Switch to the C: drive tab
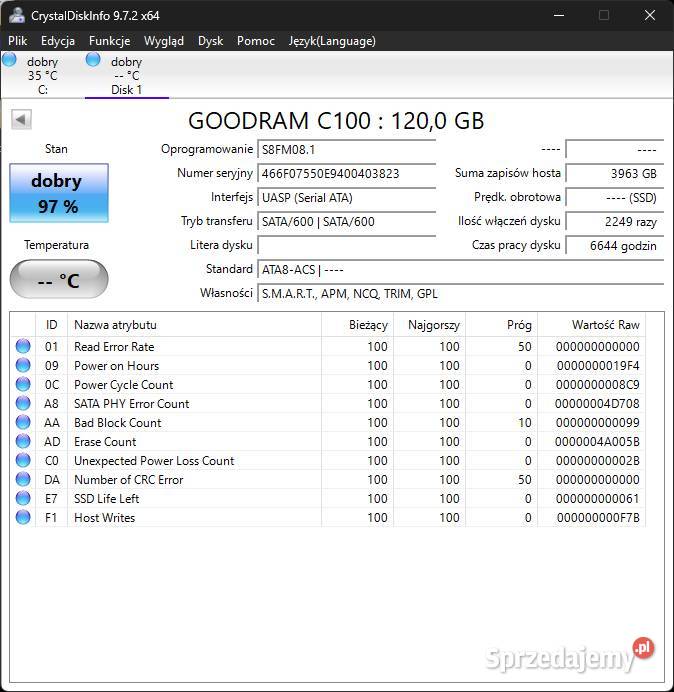Viewport: 674px width, 692px height. (42, 75)
